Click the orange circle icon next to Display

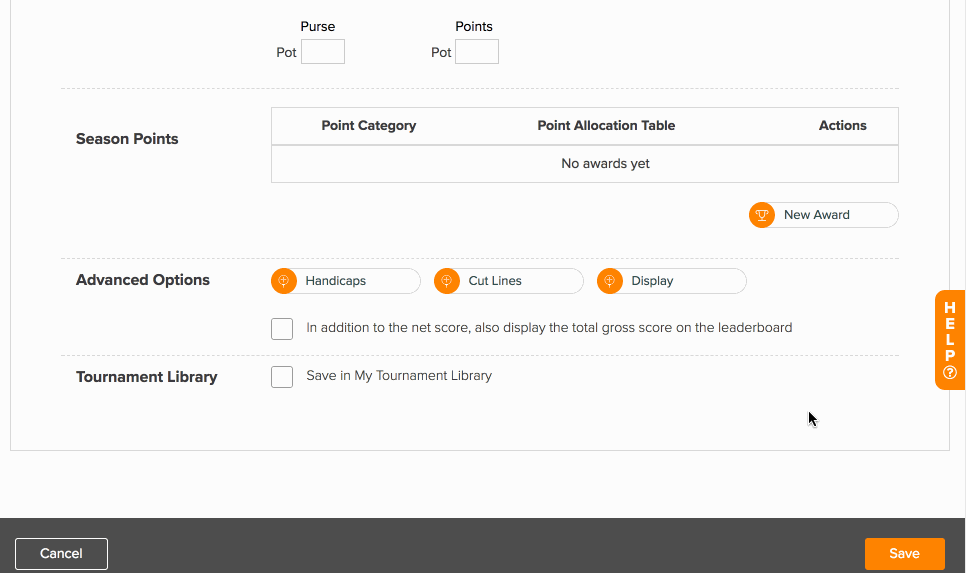tap(610, 281)
